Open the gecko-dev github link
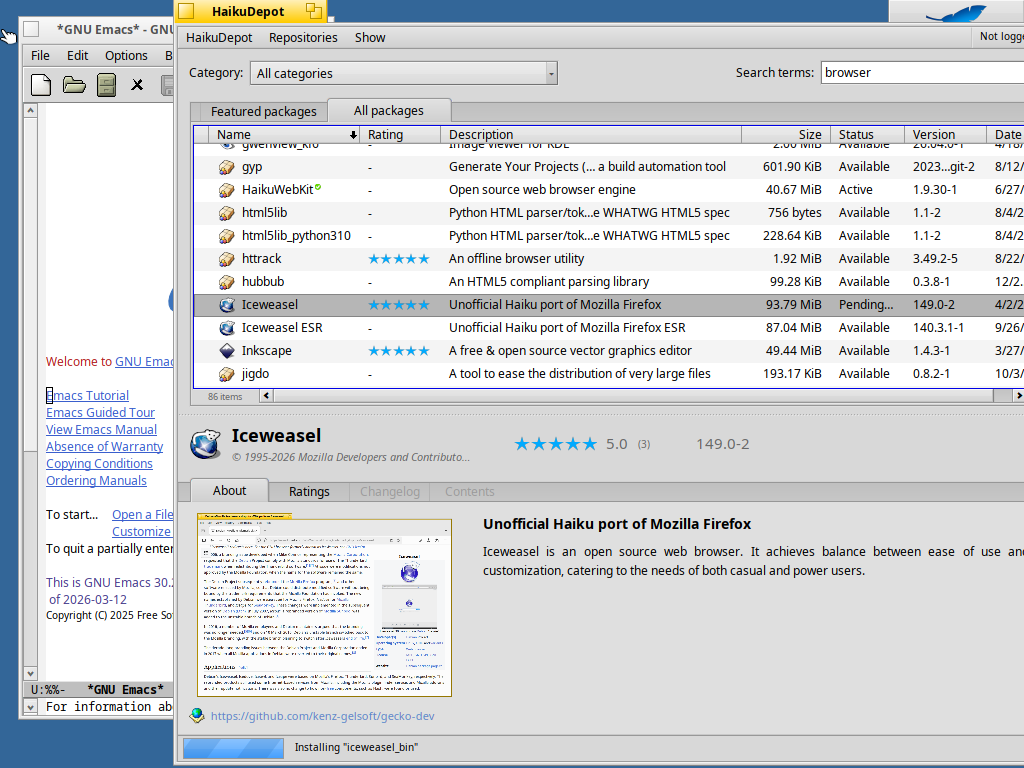The height and width of the screenshot is (768, 1024). click(323, 716)
